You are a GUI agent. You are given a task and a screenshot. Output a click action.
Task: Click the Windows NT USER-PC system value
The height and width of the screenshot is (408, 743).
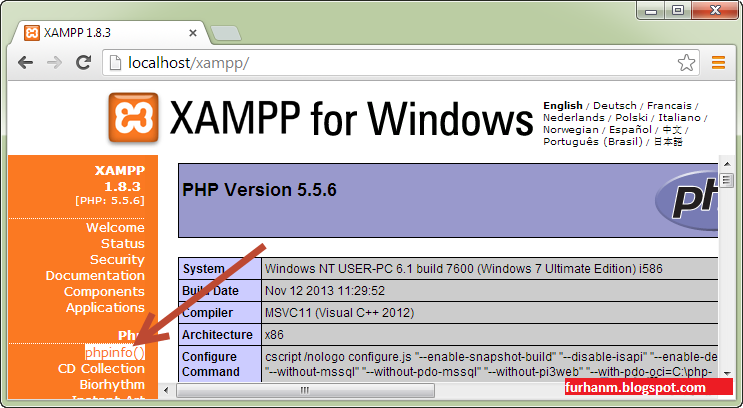click(x=463, y=269)
